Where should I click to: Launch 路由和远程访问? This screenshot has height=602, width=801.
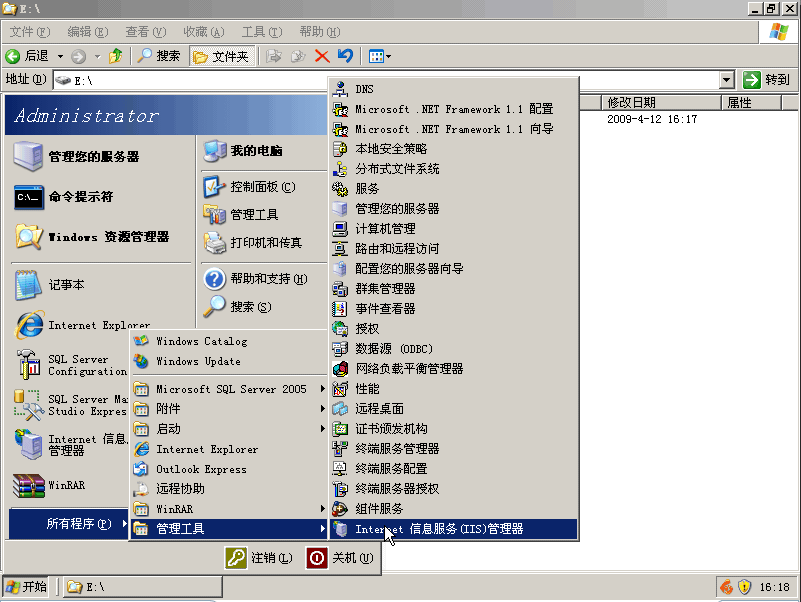click(x=454, y=248)
